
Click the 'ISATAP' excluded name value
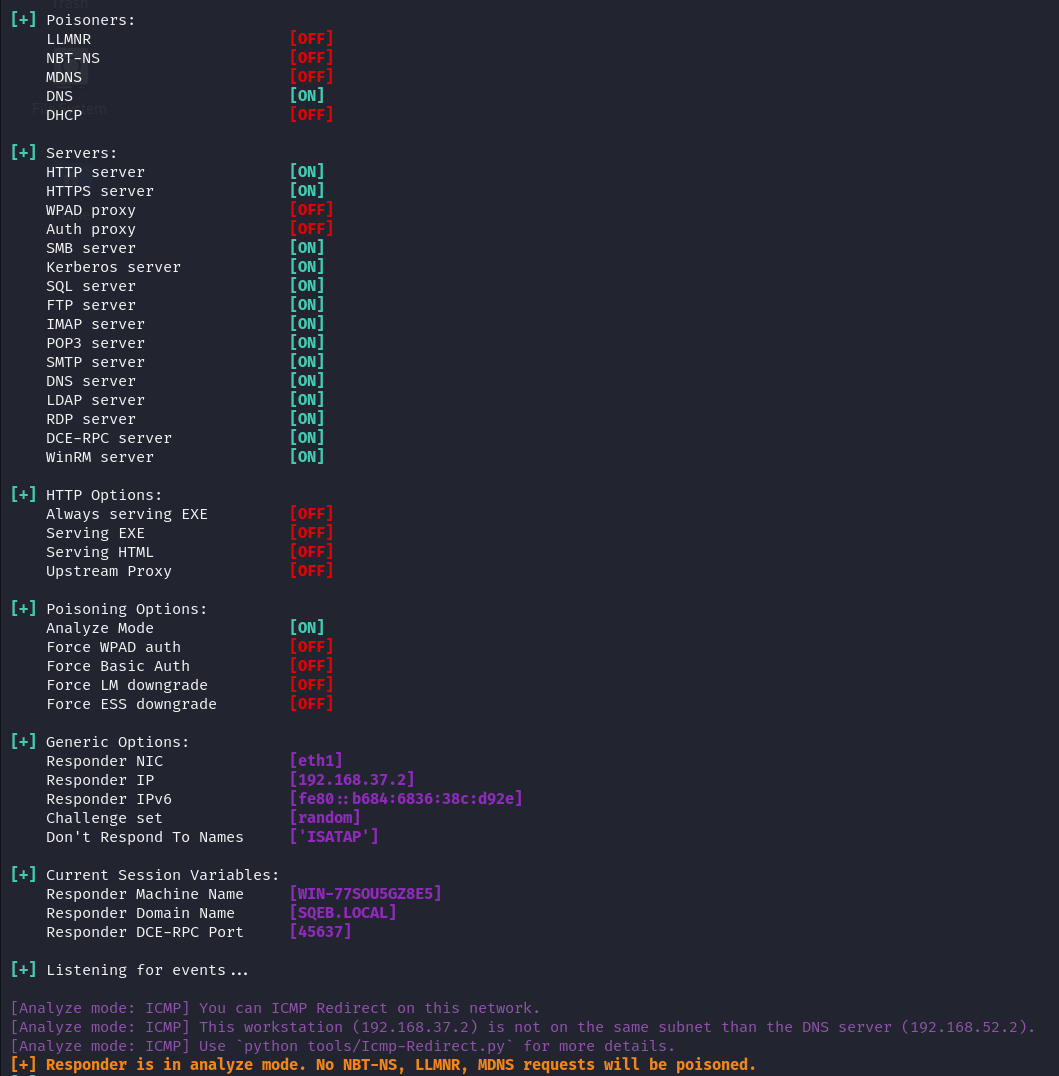point(334,836)
